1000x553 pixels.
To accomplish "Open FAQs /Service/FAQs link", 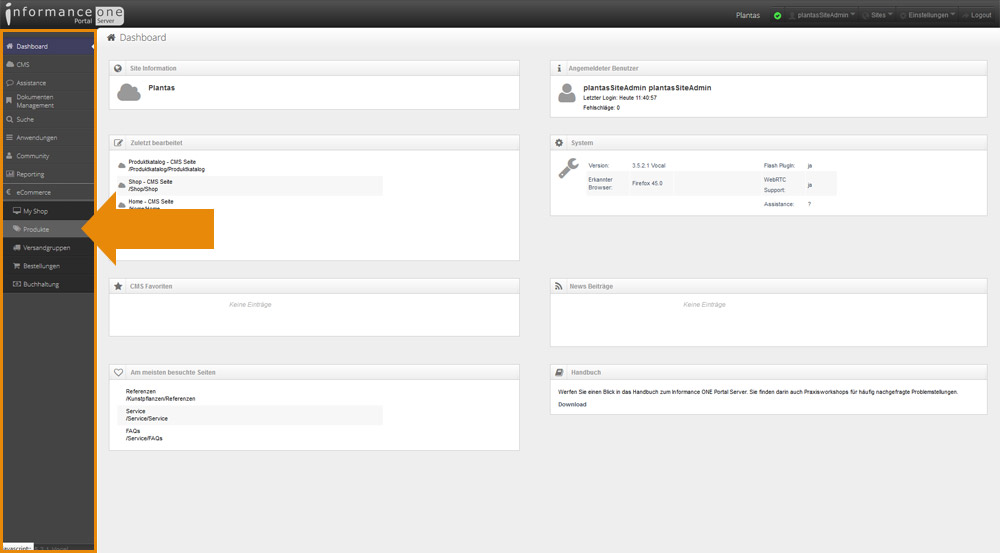I will pyautogui.click(x=144, y=435).
